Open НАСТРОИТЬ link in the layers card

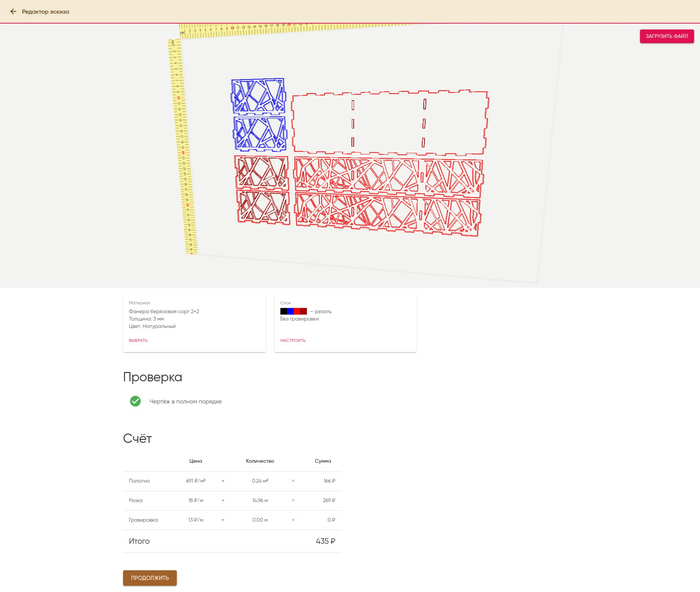coord(293,340)
